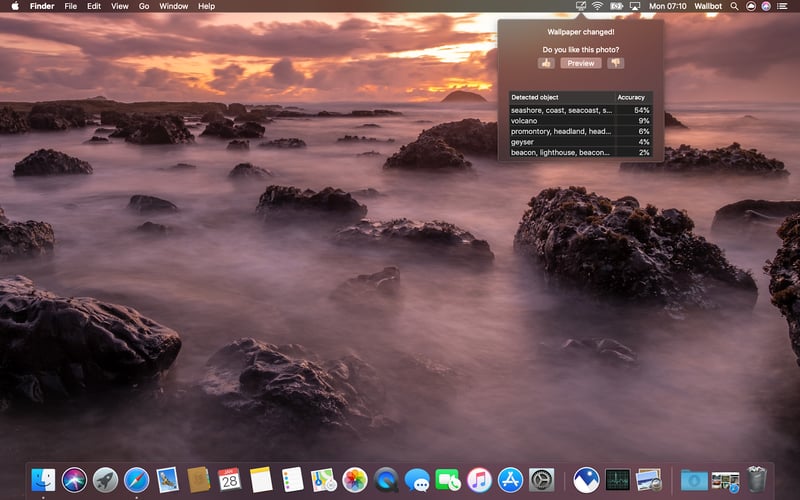Image resolution: width=800 pixels, height=500 pixels.
Task: Open Spotlight search magnifier
Action: coord(734,6)
